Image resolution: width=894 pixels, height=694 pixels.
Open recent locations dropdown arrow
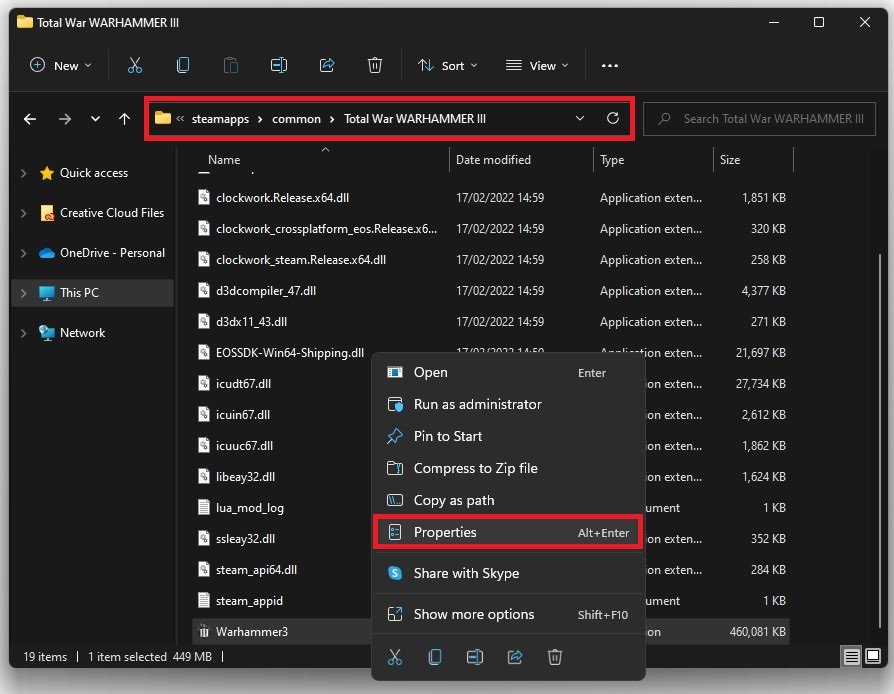(95, 119)
